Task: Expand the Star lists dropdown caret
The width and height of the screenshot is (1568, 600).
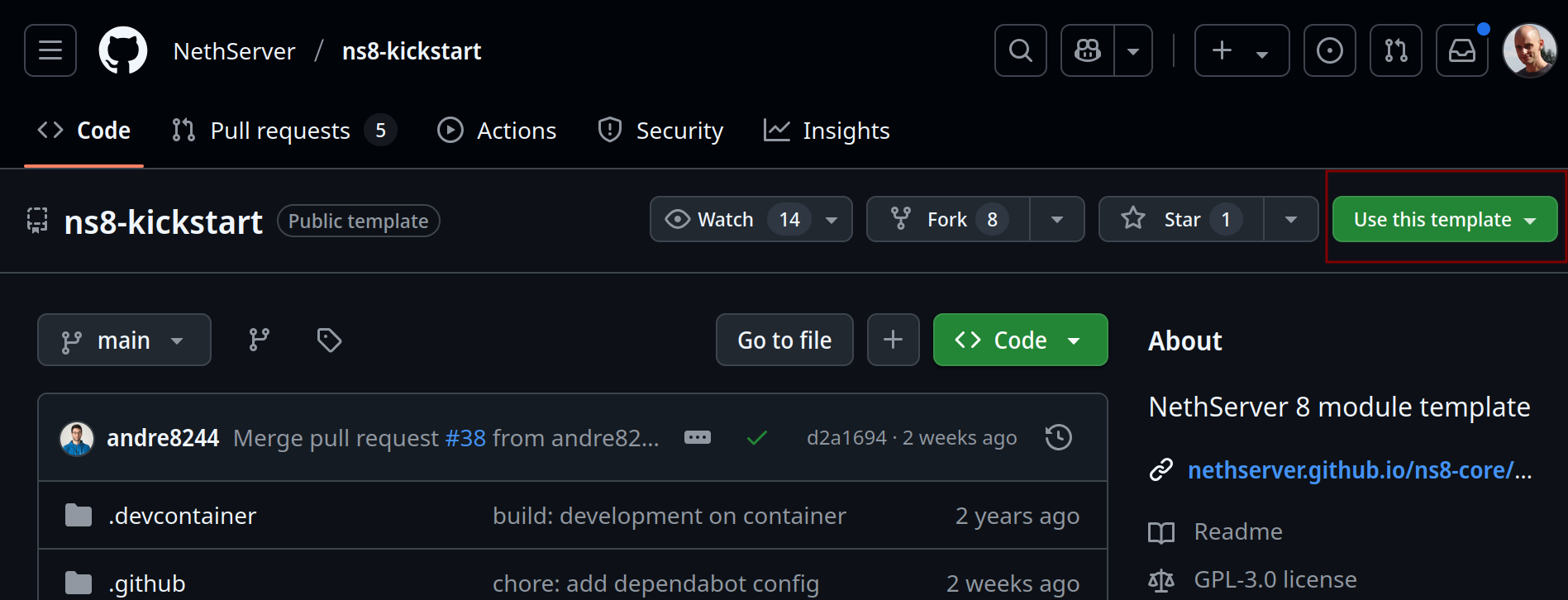Action: point(1291,219)
